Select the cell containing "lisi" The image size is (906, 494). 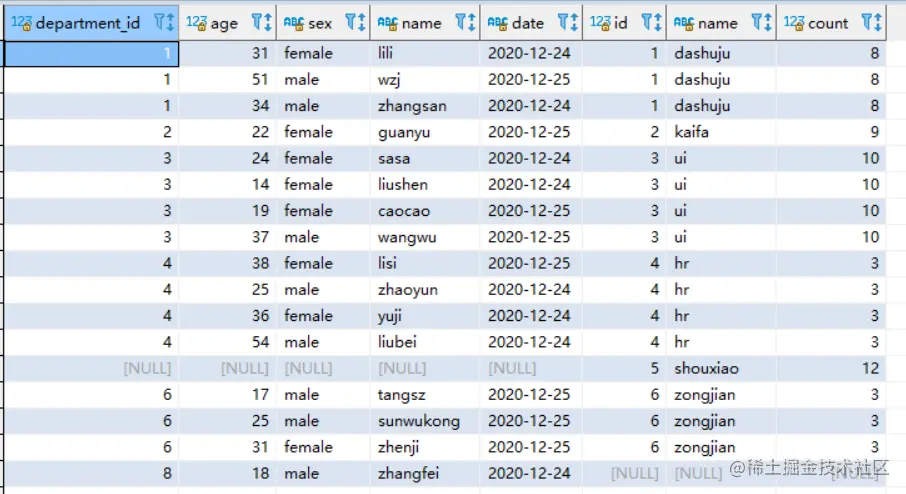coord(425,263)
